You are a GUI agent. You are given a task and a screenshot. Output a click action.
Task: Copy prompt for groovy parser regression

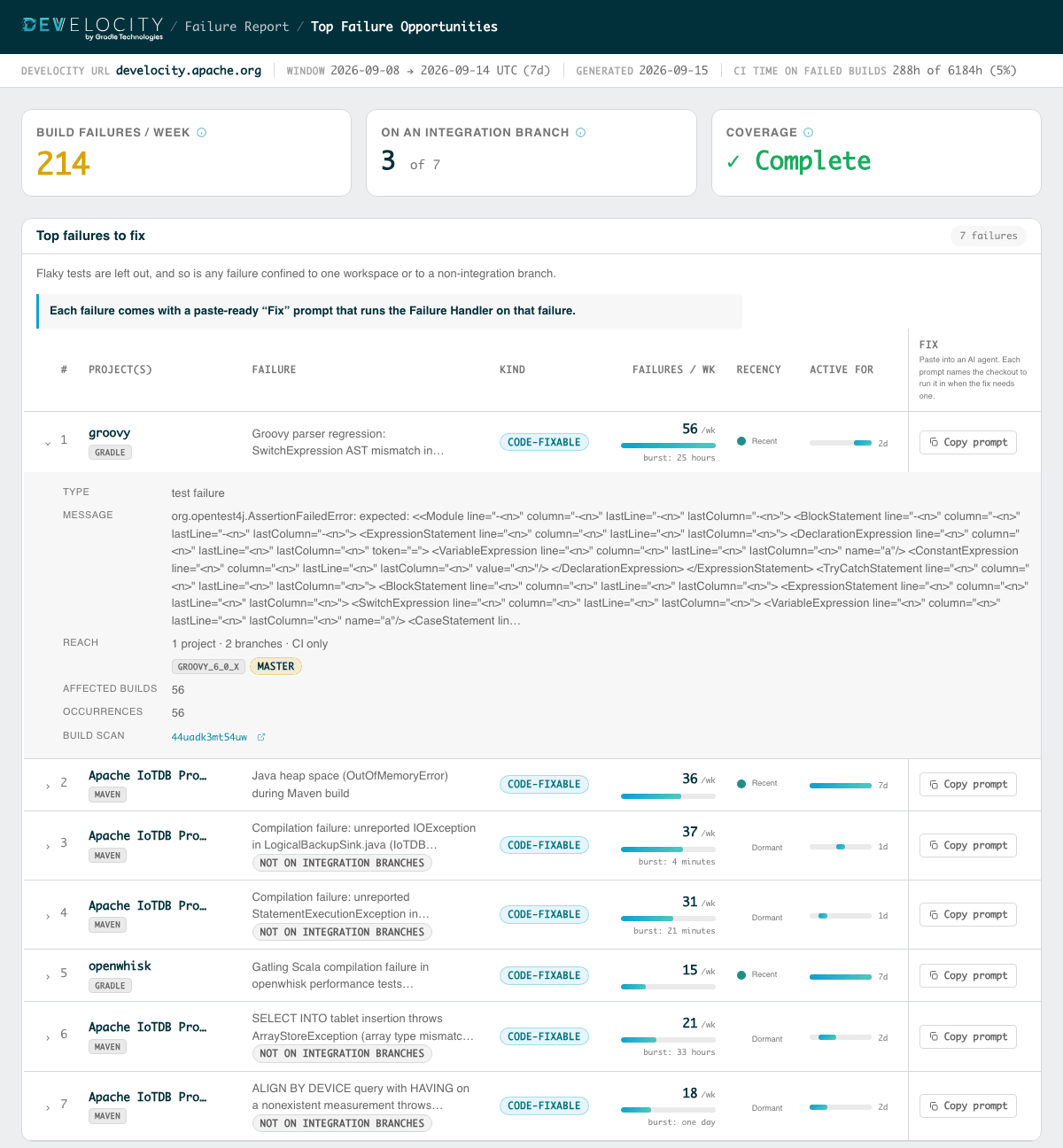point(968,442)
